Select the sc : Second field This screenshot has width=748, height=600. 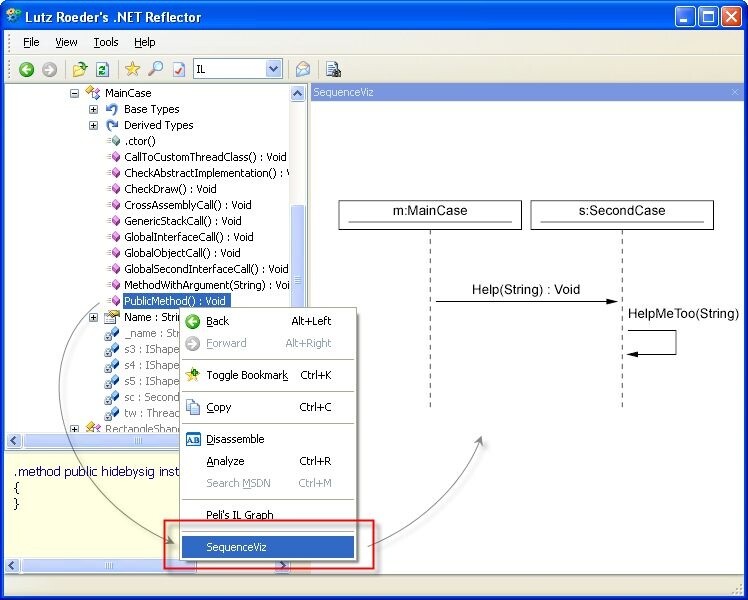152,397
